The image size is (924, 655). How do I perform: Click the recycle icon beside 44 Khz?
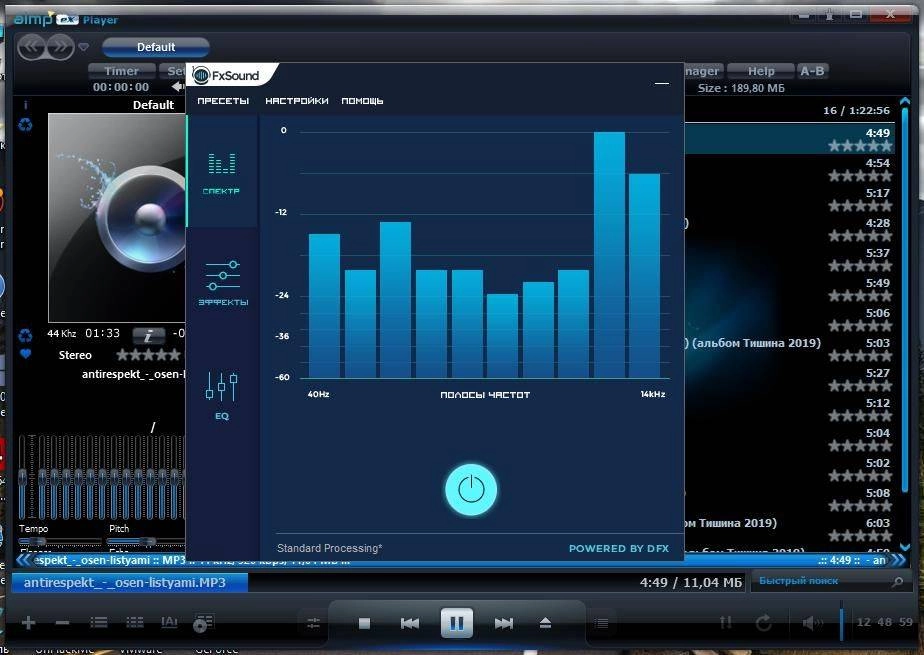(x=25, y=335)
